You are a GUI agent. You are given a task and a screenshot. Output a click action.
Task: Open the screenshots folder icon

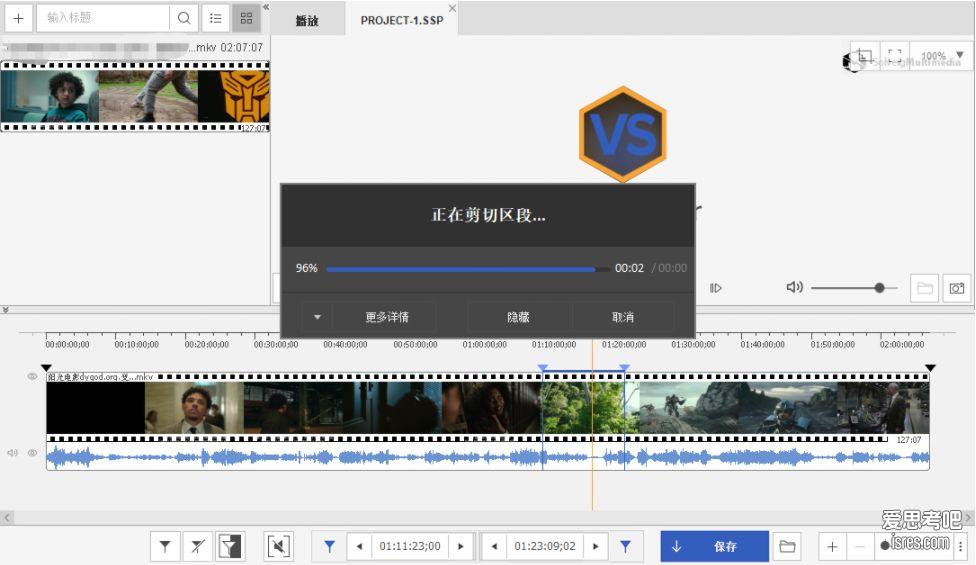(x=924, y=288)
